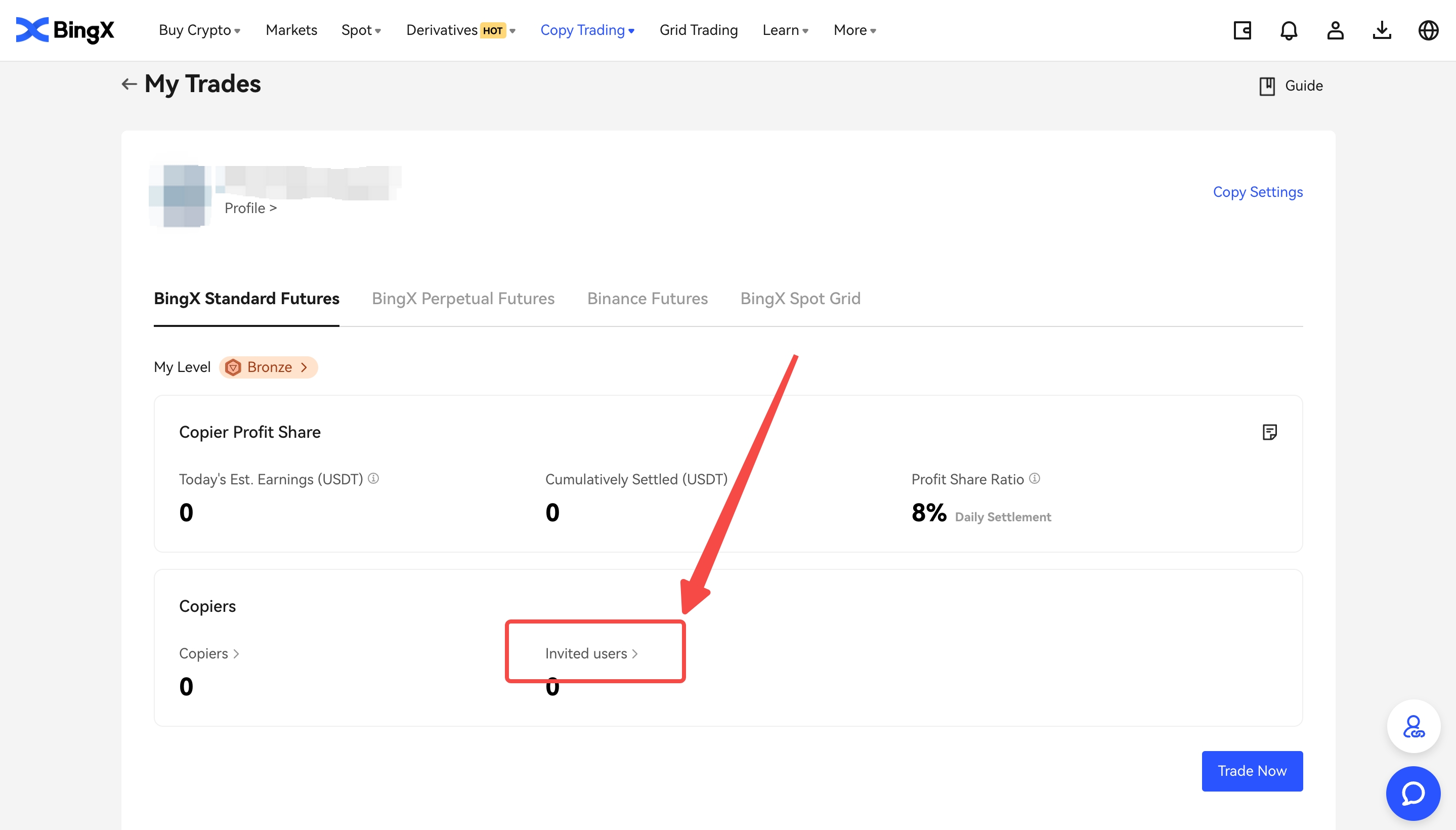Click the Bronze level badge icon

click(x=233, y=367)
